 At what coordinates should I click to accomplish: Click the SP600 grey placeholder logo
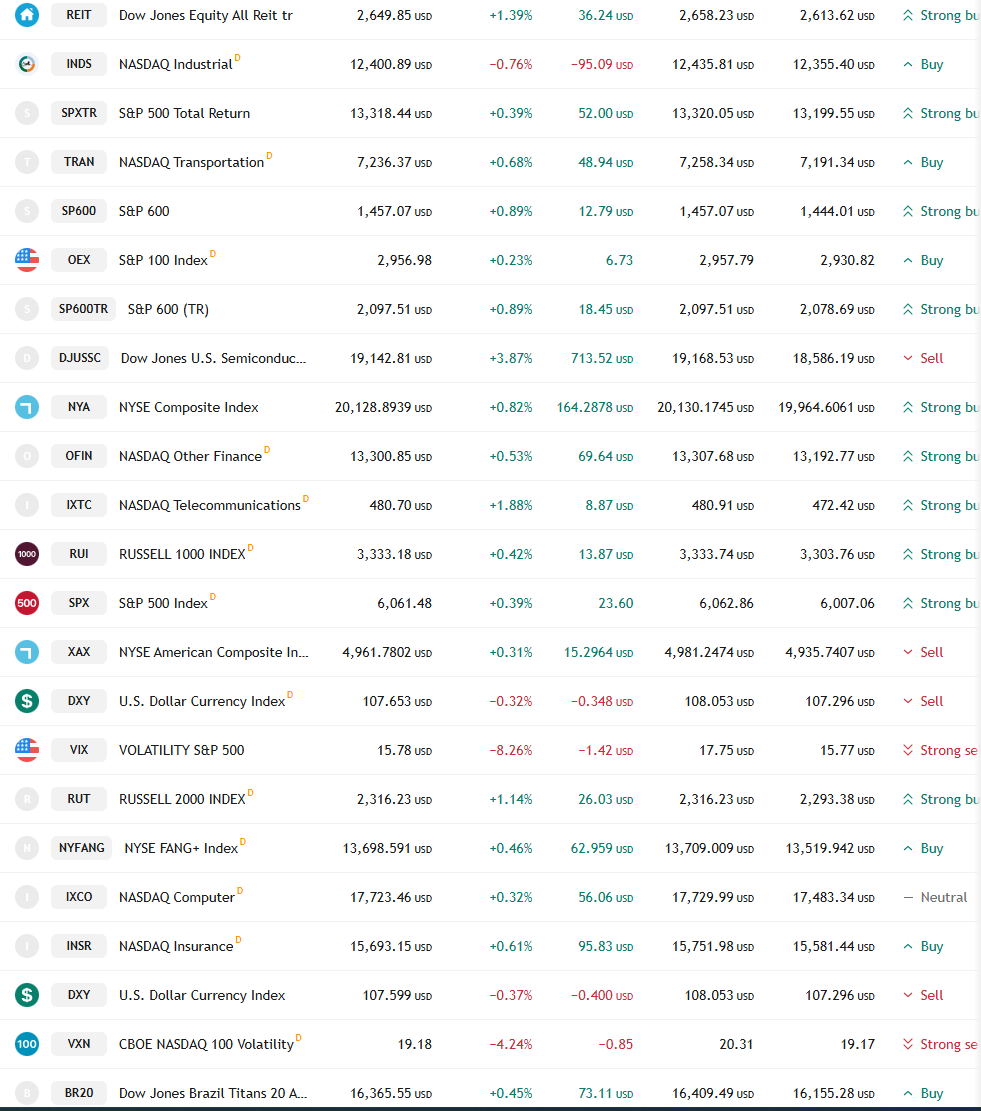(x=27, y=210)
